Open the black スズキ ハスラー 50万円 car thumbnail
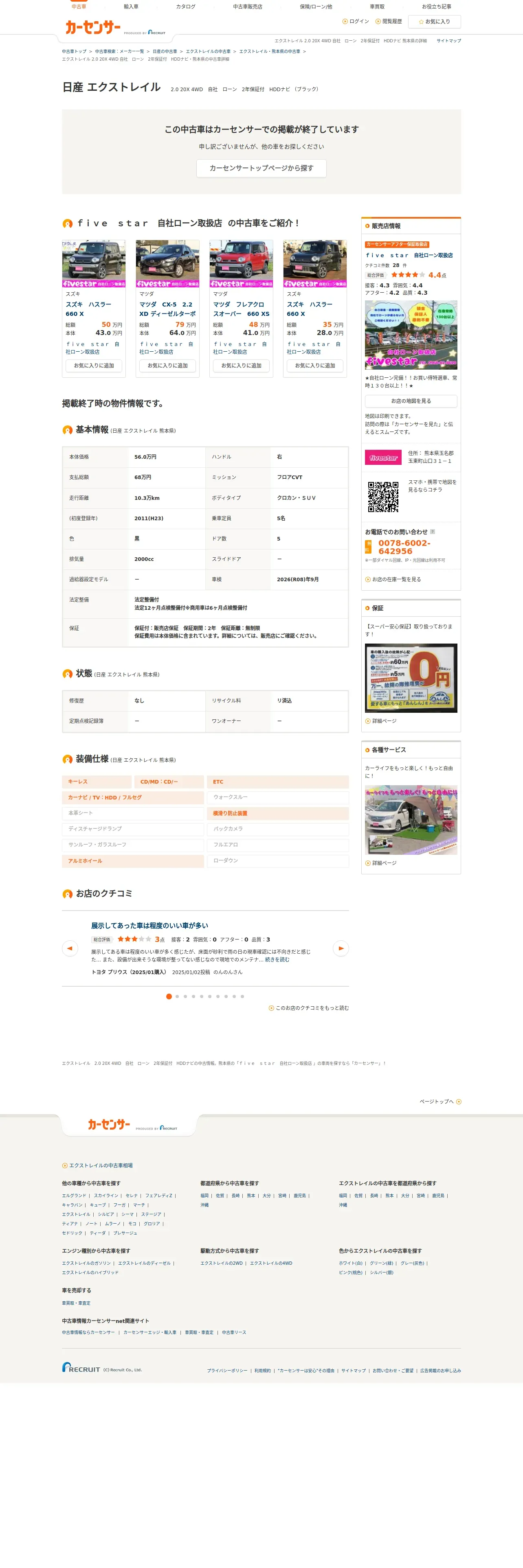The height and width of the screenshot is (1568, 523). click(94, 263)
